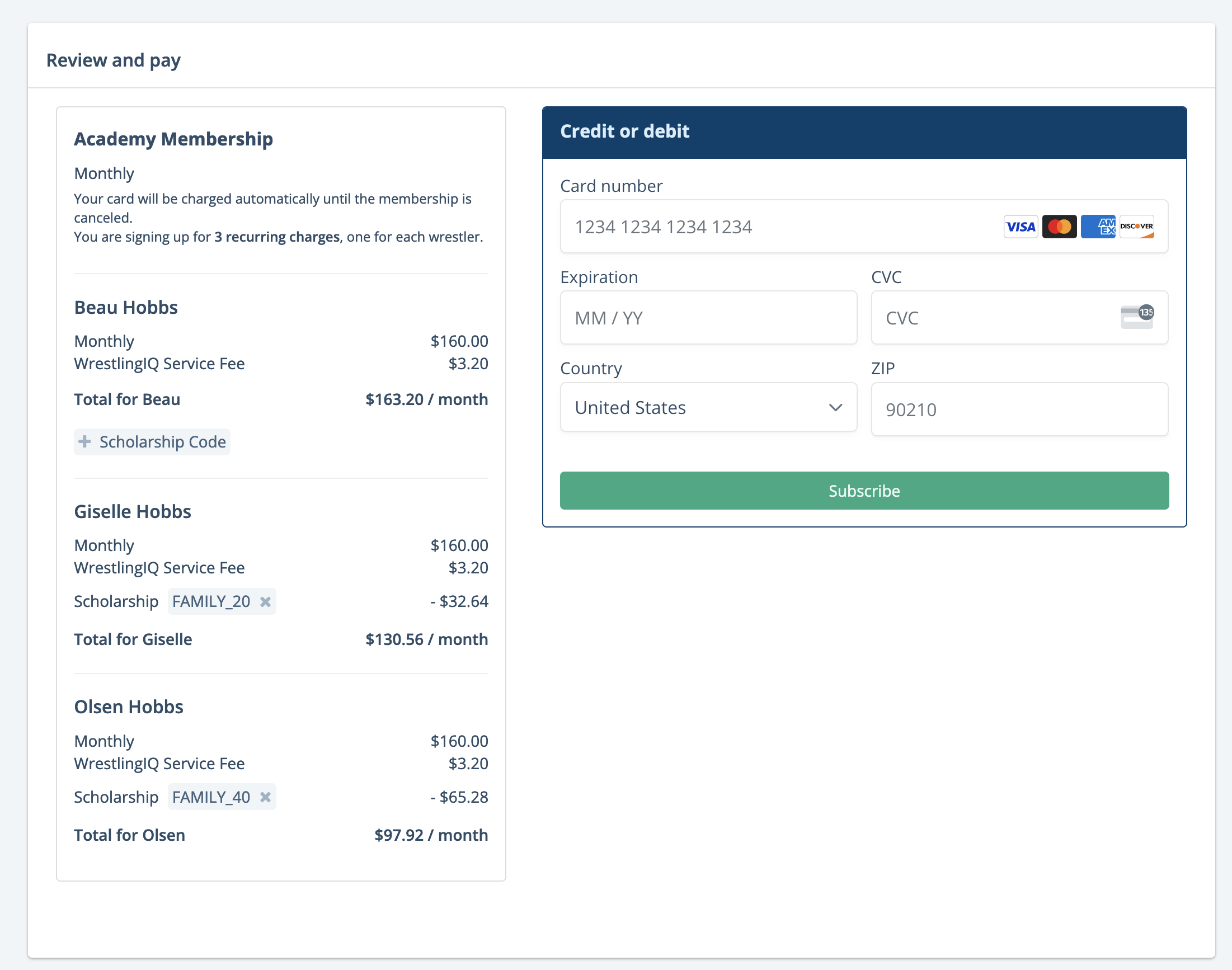Click the - $65.28 scholarship discount

(x=459, y=797)
